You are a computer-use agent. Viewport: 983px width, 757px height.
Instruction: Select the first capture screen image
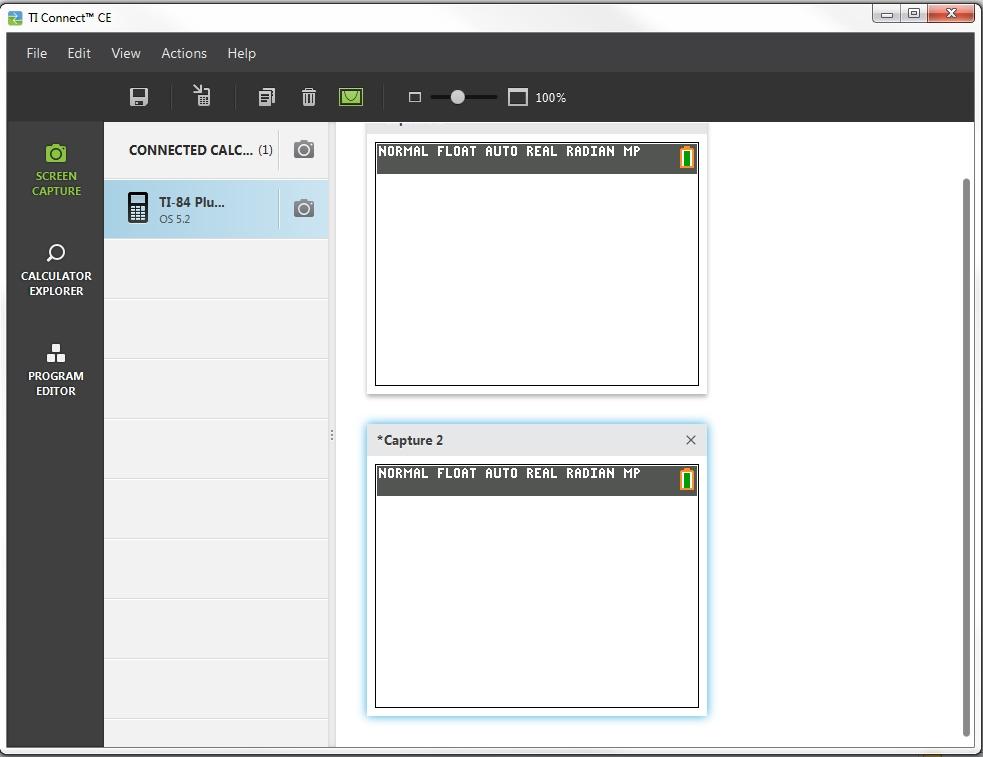pyautogui.click(x=537, y=264)
